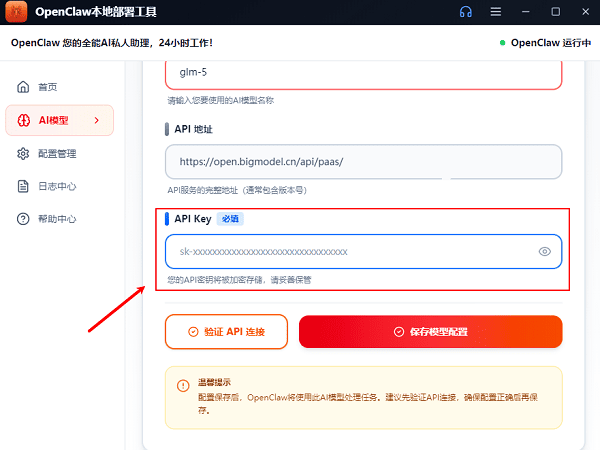This screenshot has width=600, height=450.
Task: Click the API Key input field
Action: (x=364, y=251)
